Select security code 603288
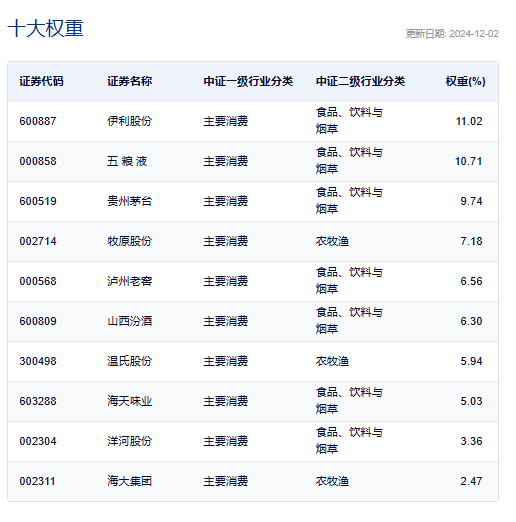 pyautogui.click(x=38, y=401)
